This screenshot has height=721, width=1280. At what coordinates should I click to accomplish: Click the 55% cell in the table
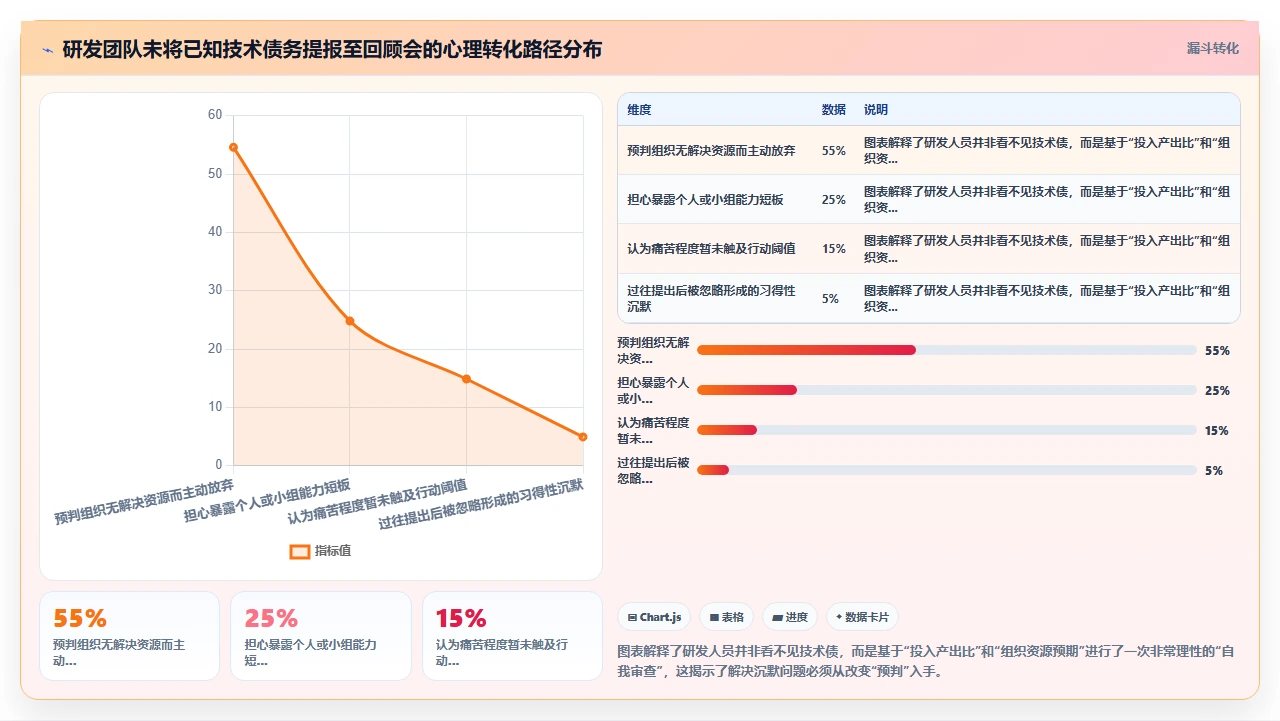coord(834,151)
